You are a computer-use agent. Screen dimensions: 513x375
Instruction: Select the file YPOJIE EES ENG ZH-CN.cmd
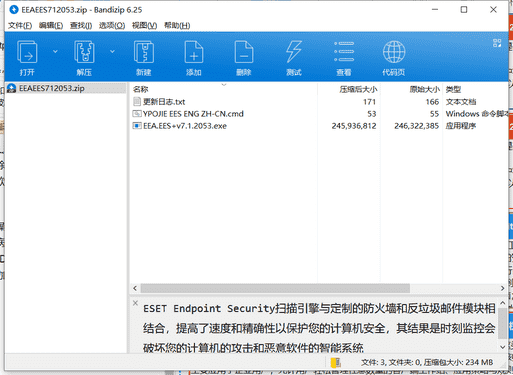193,114
